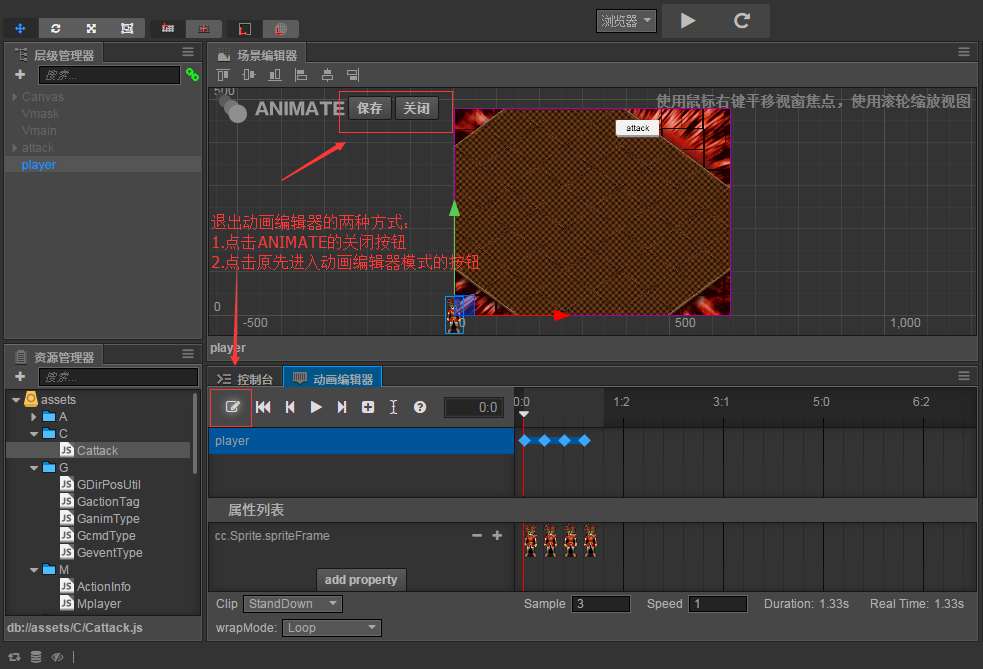The image size is (983, 669).
Task: Open the Clip StandDown dropdown
Action: click(292, 604)
